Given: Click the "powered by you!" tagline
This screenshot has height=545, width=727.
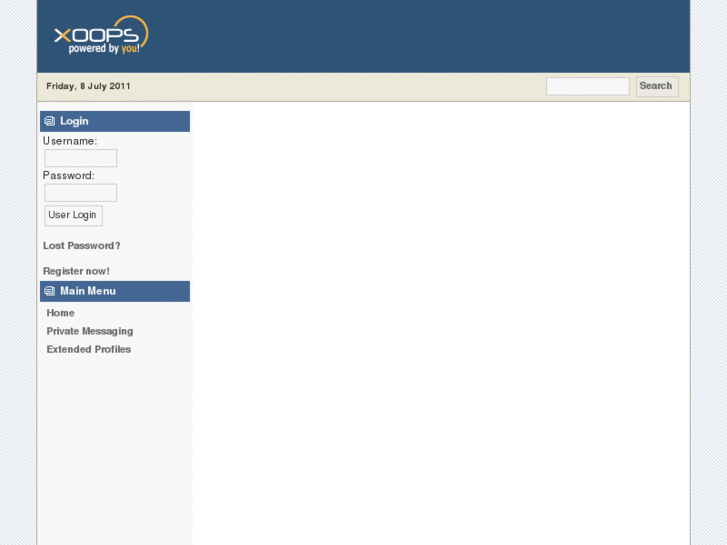Looking at the screenshot, I should (104, 49).
